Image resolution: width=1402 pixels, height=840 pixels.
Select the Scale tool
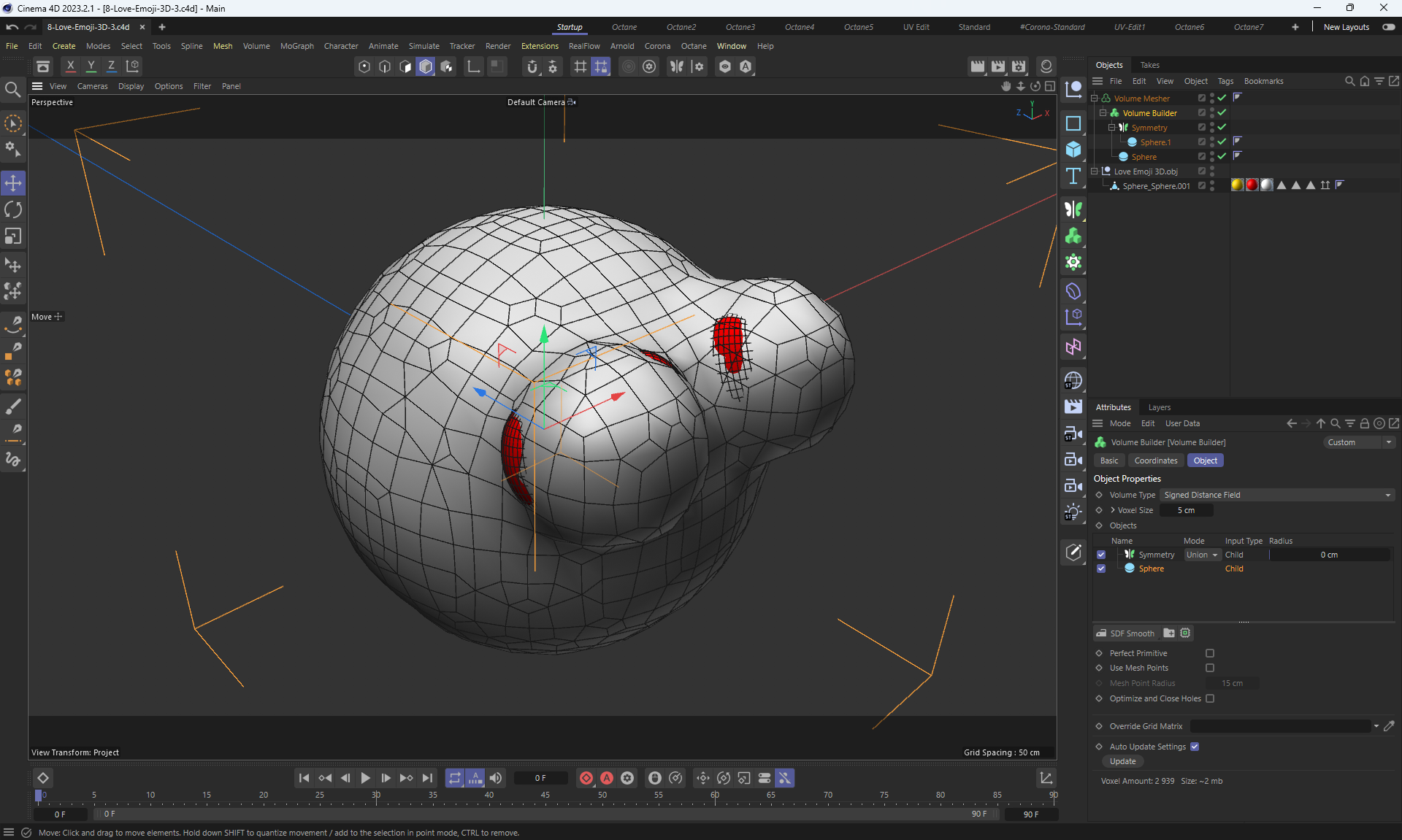pos(13,236)
